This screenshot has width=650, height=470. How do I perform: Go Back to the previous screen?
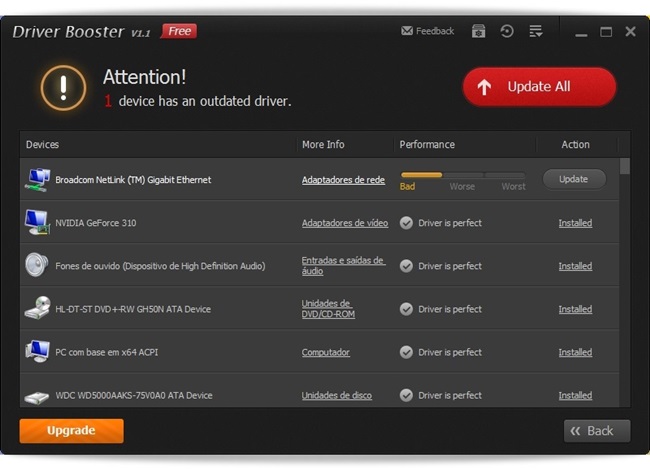(x=597, y=431)
